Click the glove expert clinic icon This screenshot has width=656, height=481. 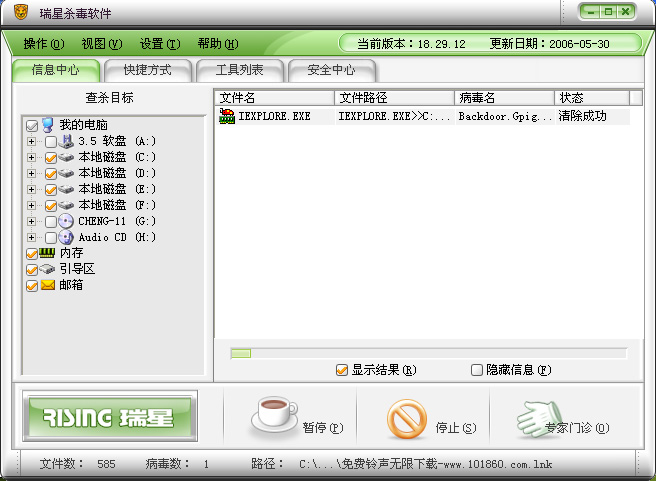click(539, 418)
